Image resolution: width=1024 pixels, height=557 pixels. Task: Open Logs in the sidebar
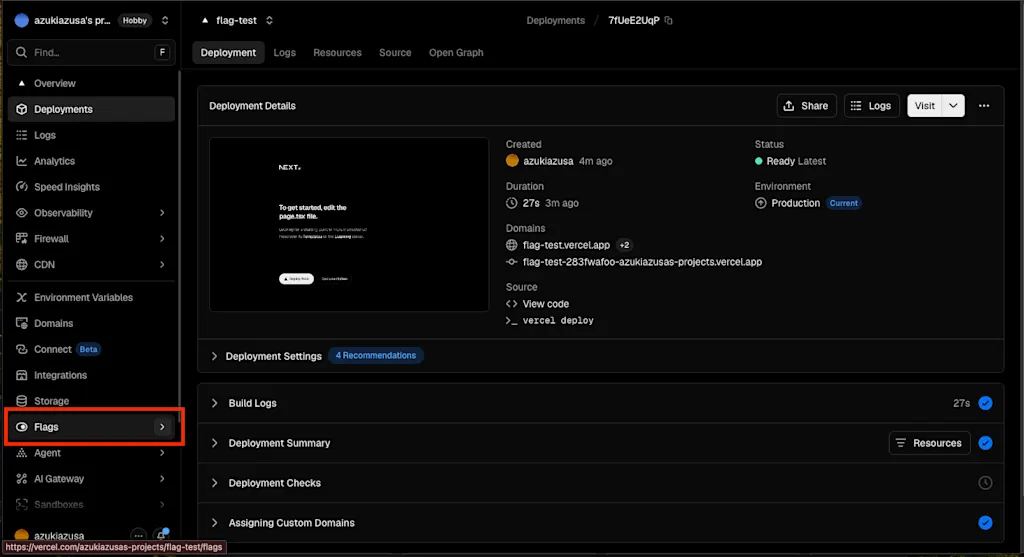coord(91,135)
